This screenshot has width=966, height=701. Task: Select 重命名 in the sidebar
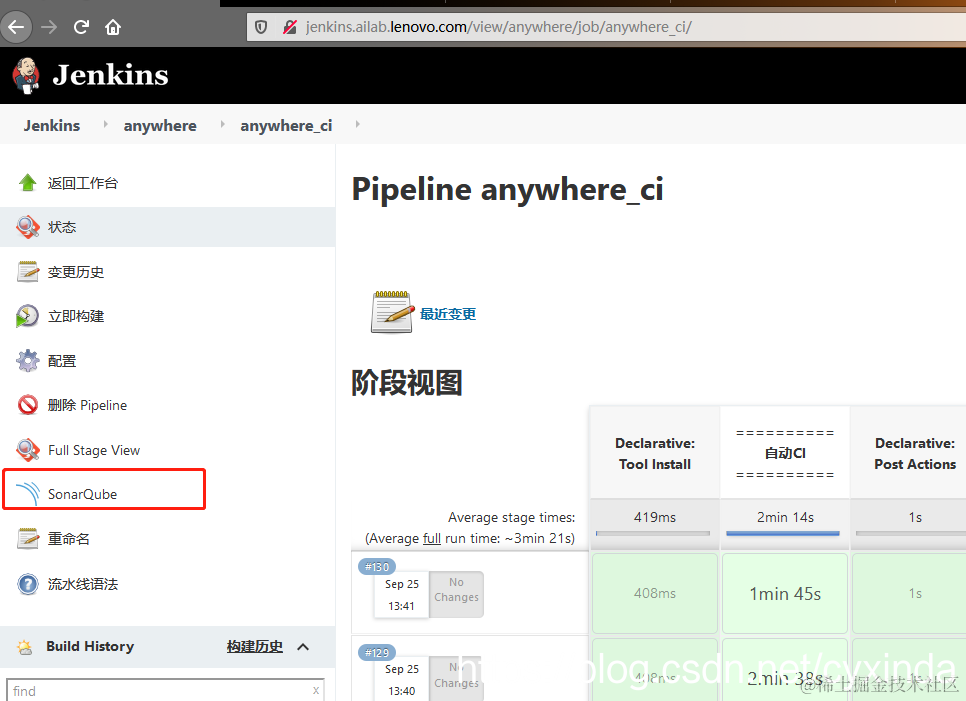coord(68,539)
